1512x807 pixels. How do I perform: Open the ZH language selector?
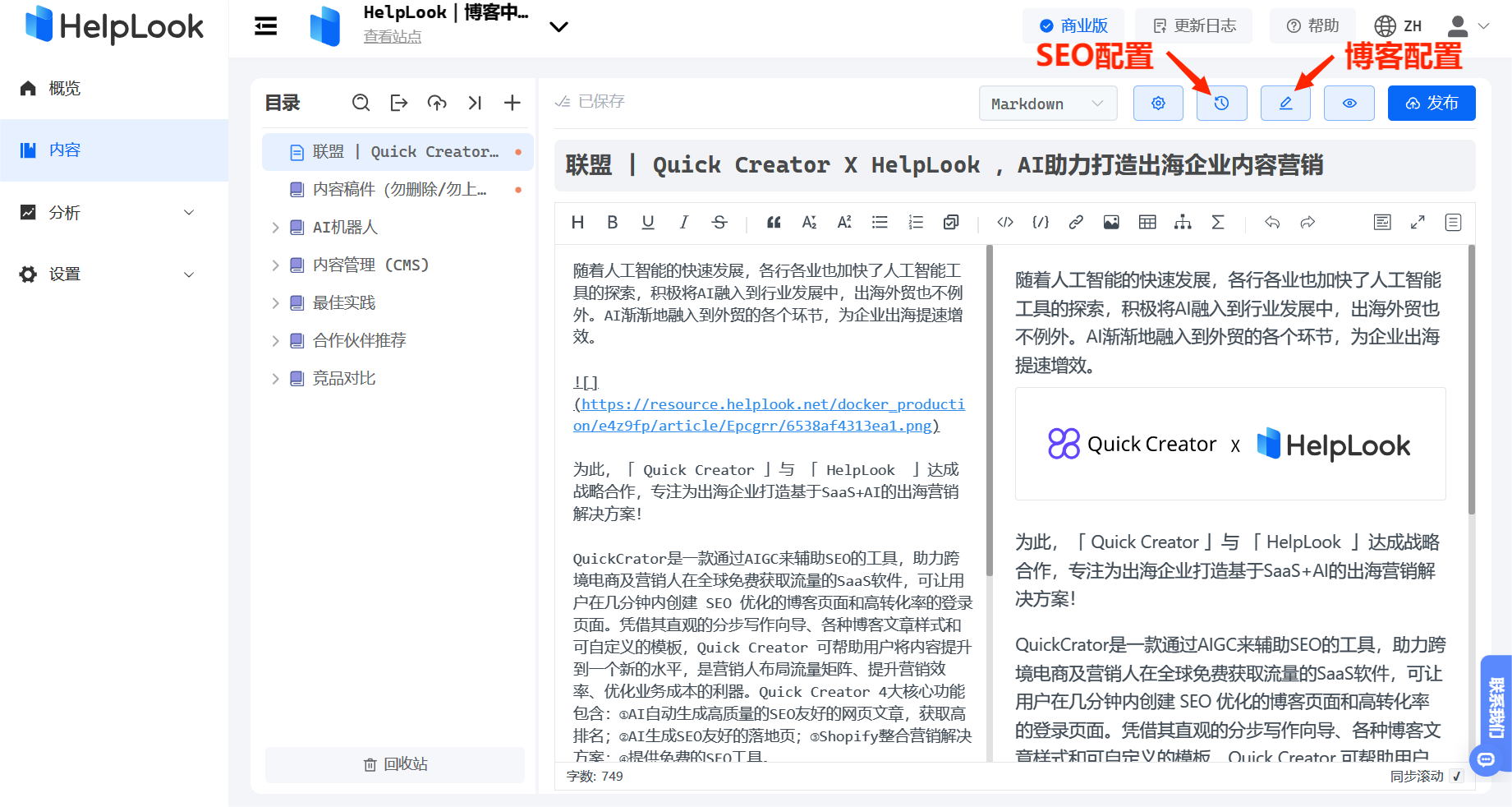pos(1398,26)
